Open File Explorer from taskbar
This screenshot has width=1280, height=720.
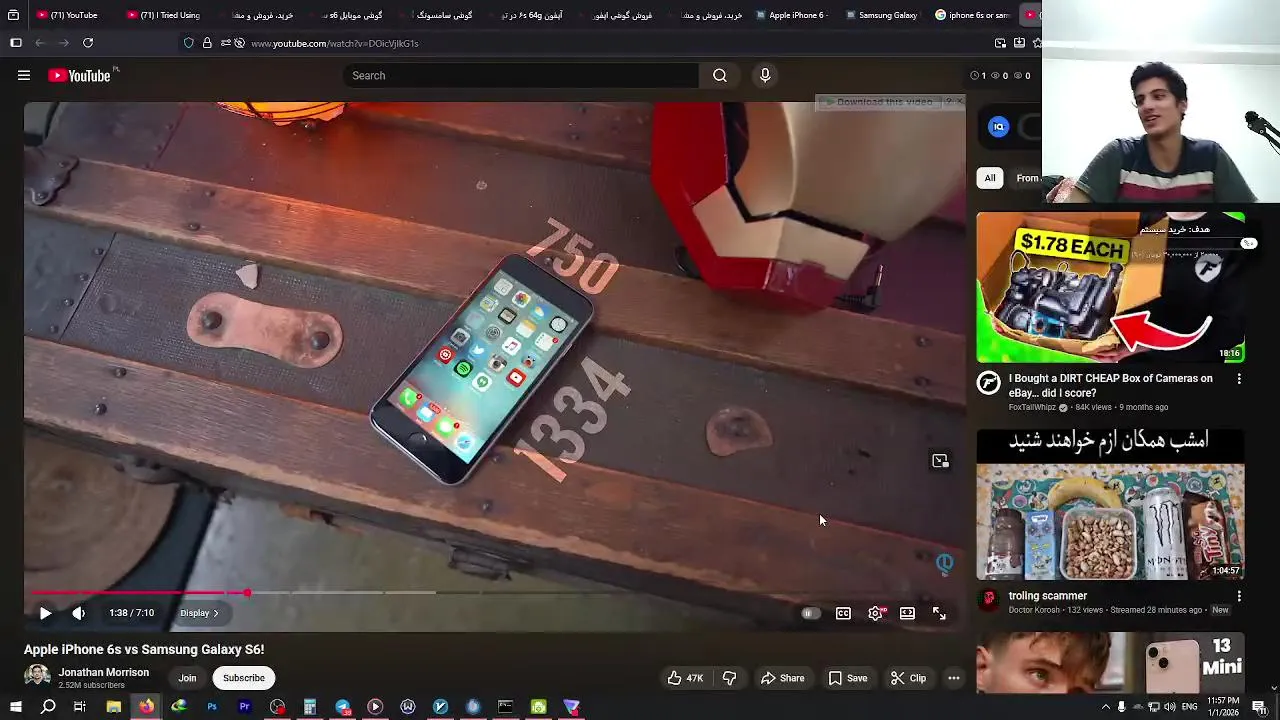pos(114,707)
